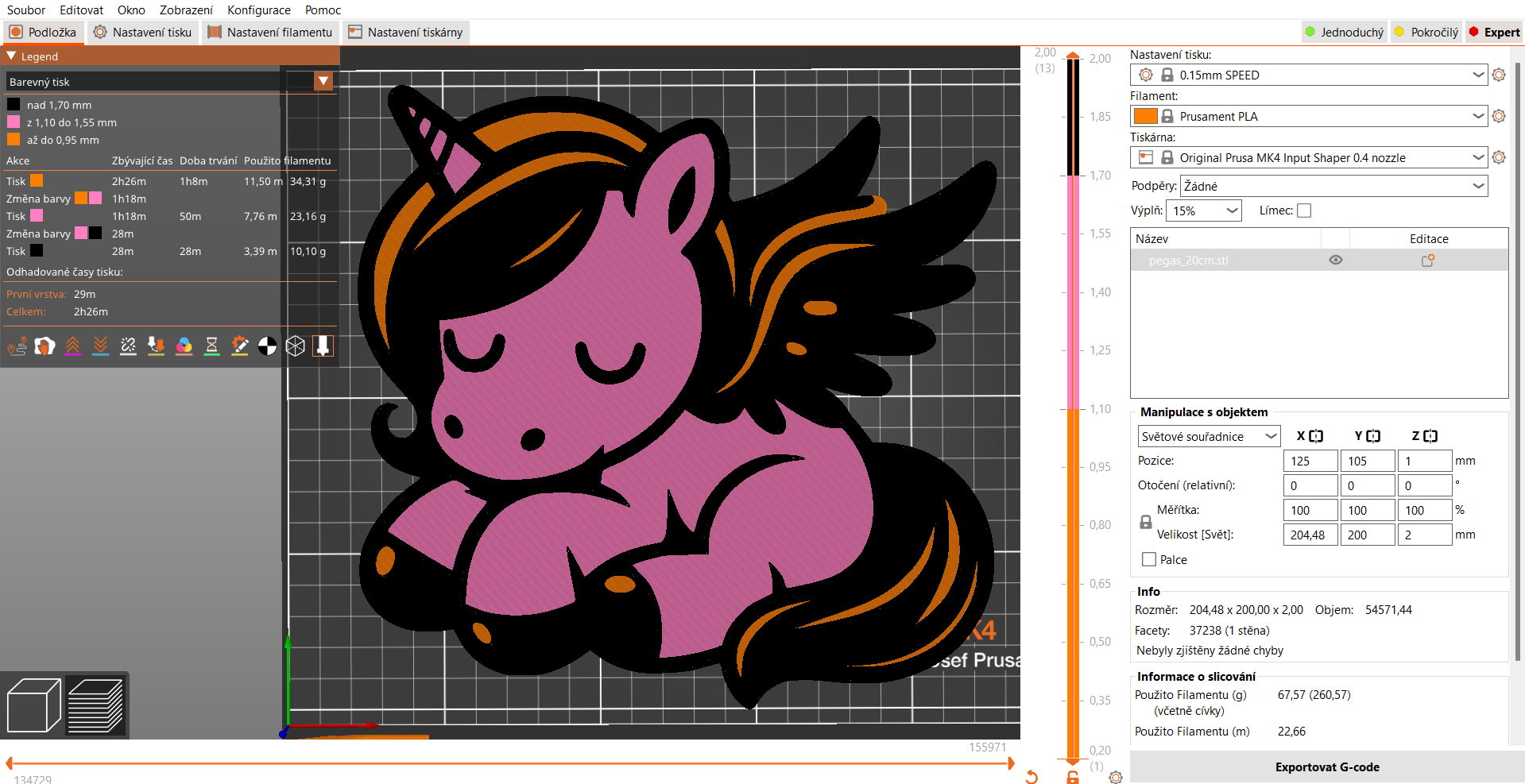
Task: Toggle visibility eye for pegas_20cm.stl
Action: pyautogui.click(x=1336, y=260)
